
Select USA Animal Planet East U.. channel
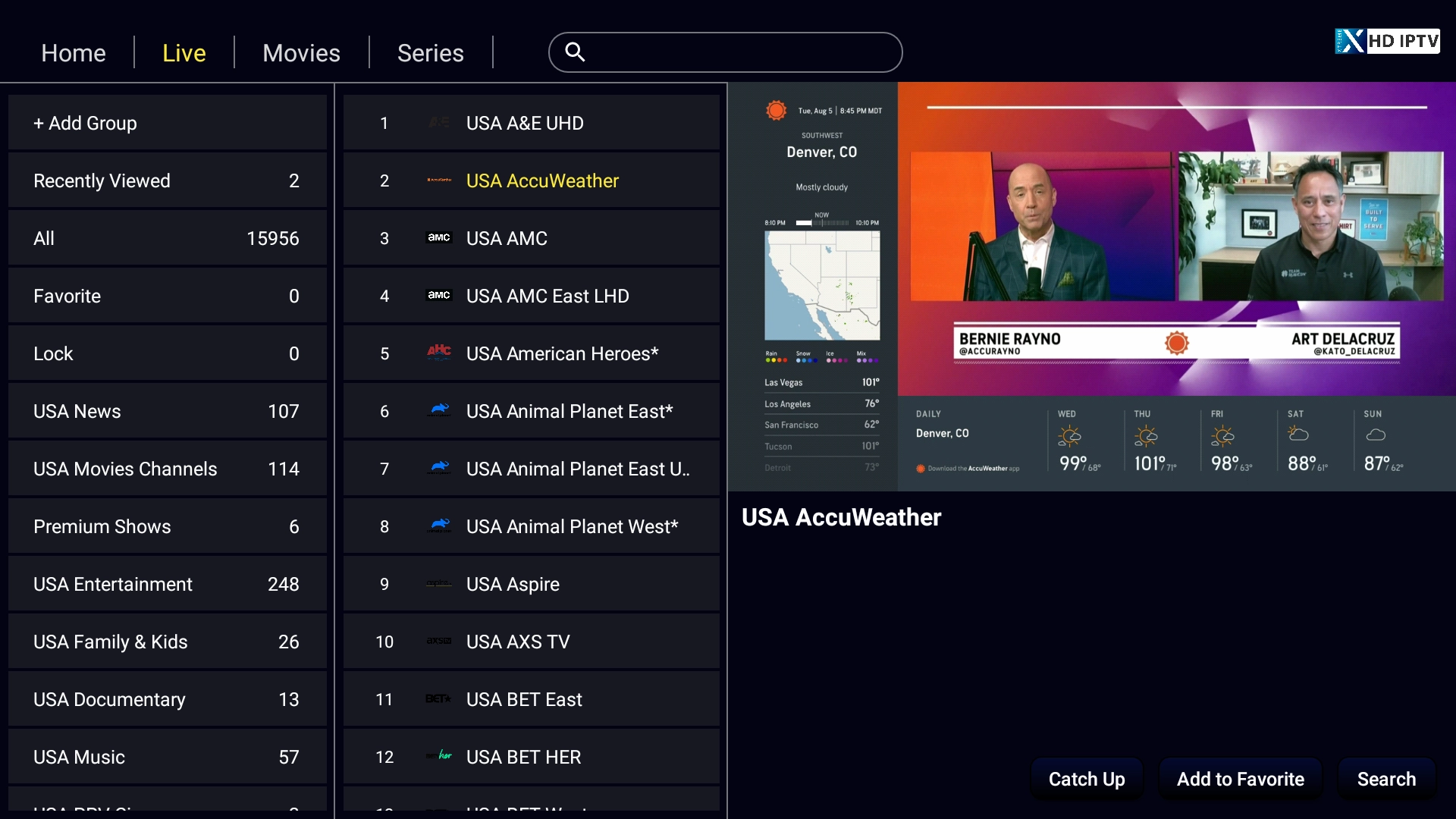click(531, 469)
